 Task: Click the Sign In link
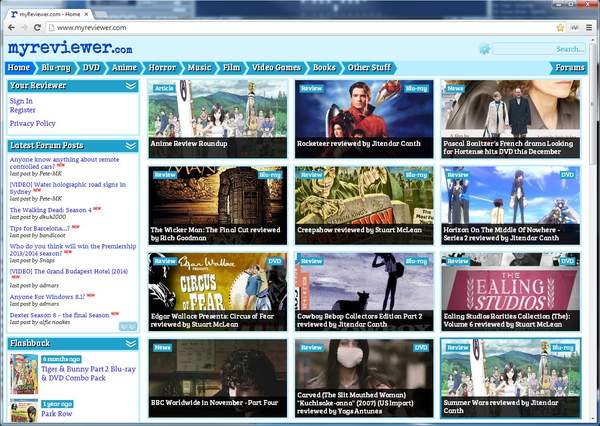tap(21, 101)
